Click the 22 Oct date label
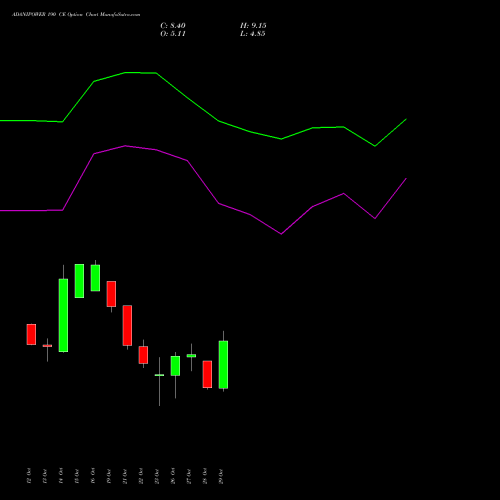This screenshot has height=500, width=500. 141,476
